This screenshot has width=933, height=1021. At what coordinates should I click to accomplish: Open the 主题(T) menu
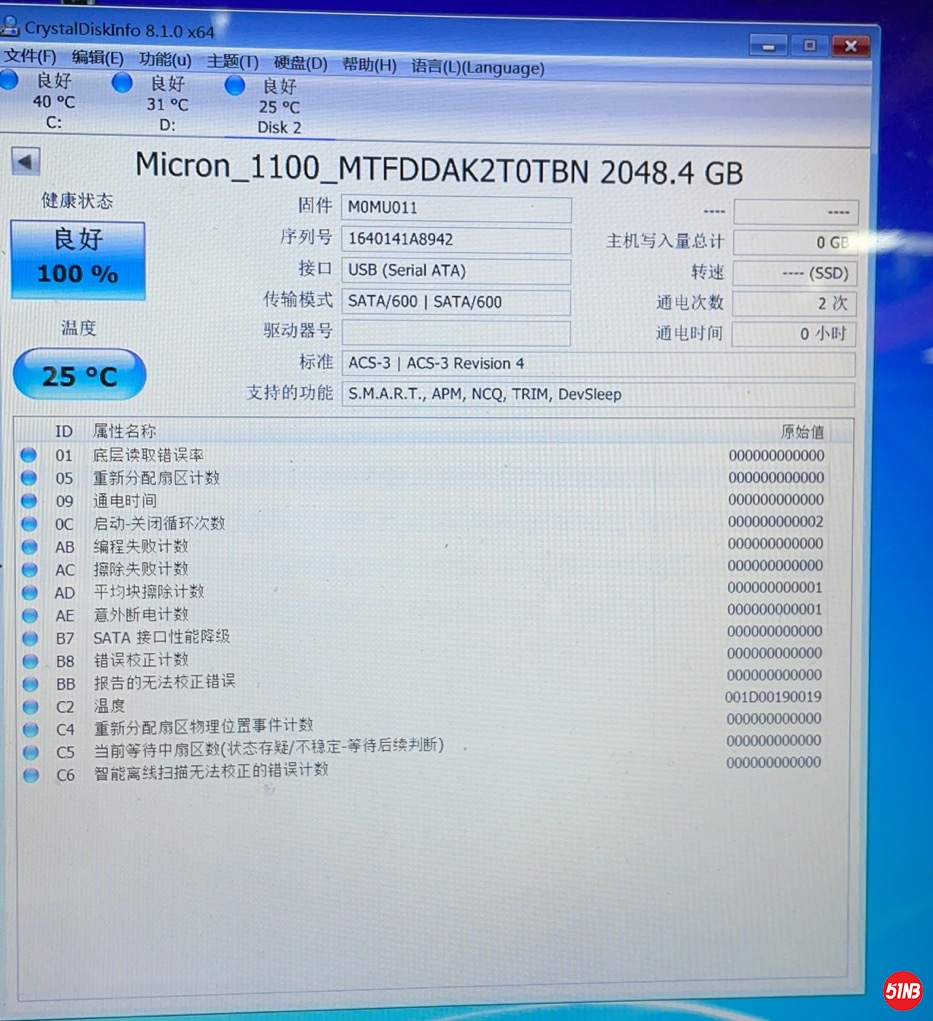[232, 62]
